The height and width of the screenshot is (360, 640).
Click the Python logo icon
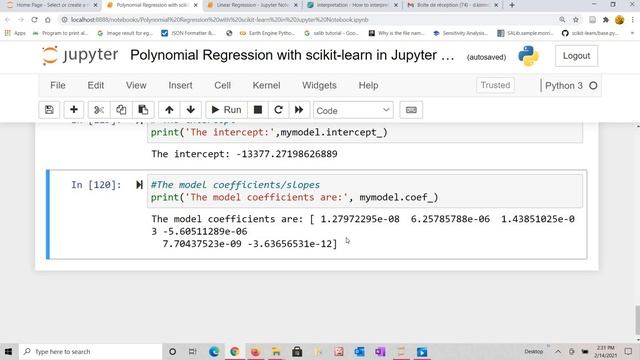(528, 56)
